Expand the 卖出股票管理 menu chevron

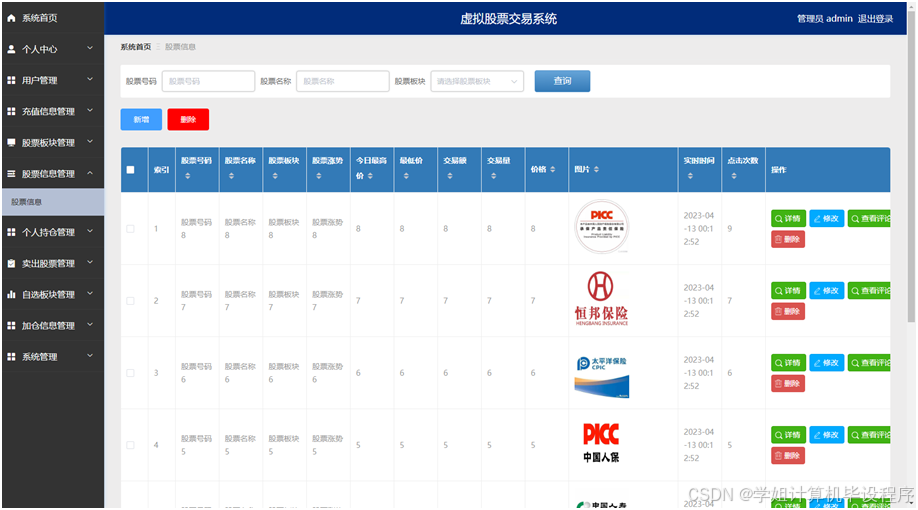point(90,262)
